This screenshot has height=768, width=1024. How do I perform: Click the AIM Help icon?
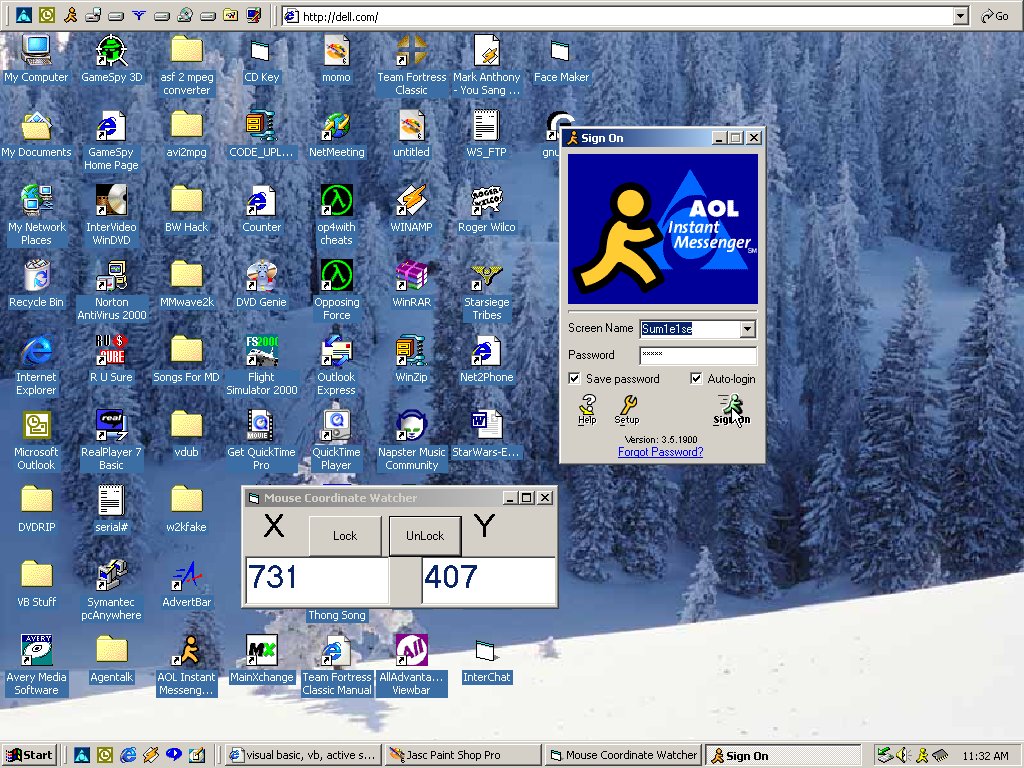click(587, 406)
